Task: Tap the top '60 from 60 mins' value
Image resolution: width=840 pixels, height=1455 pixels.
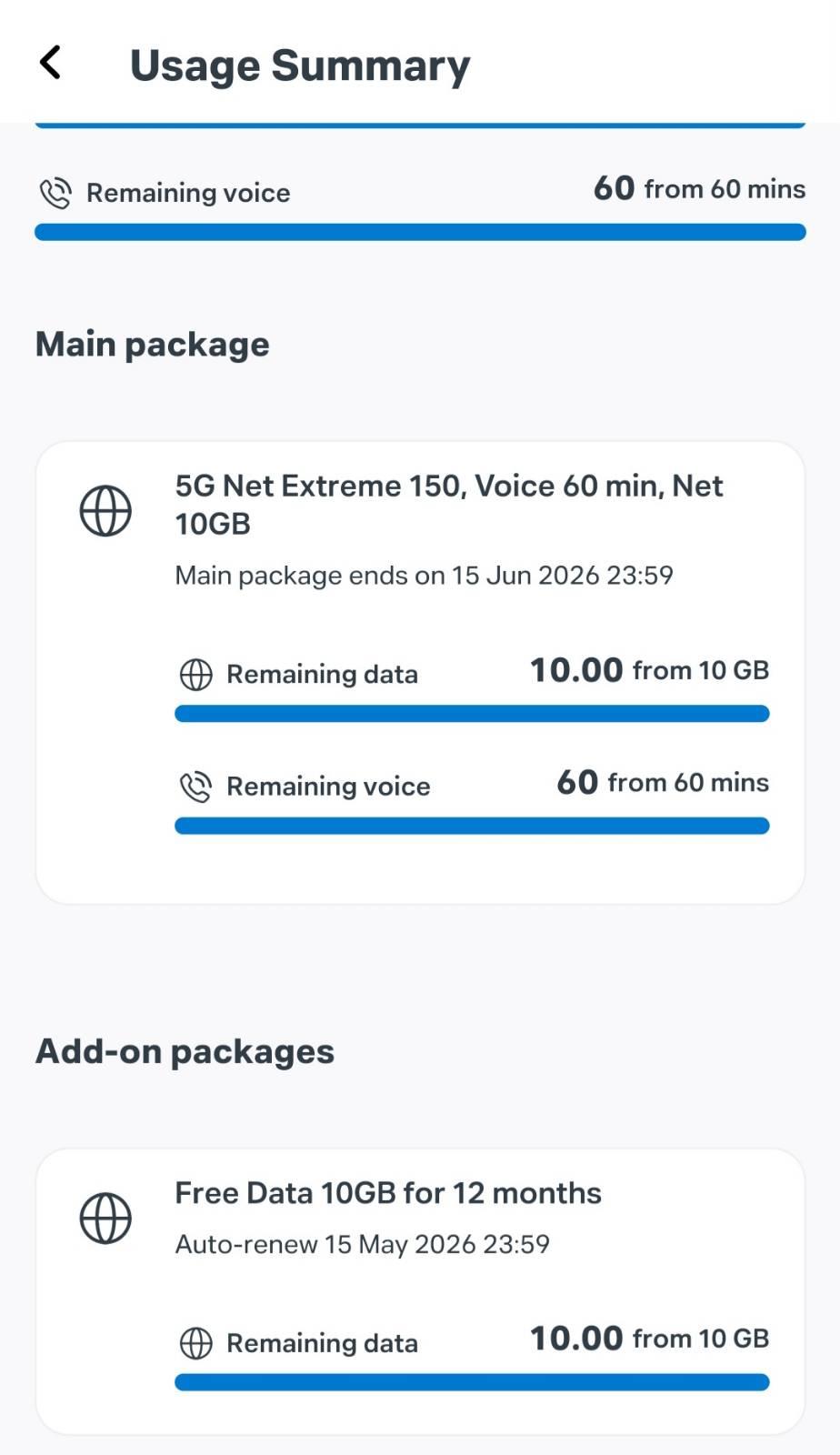Action: (x=699, y=188)
